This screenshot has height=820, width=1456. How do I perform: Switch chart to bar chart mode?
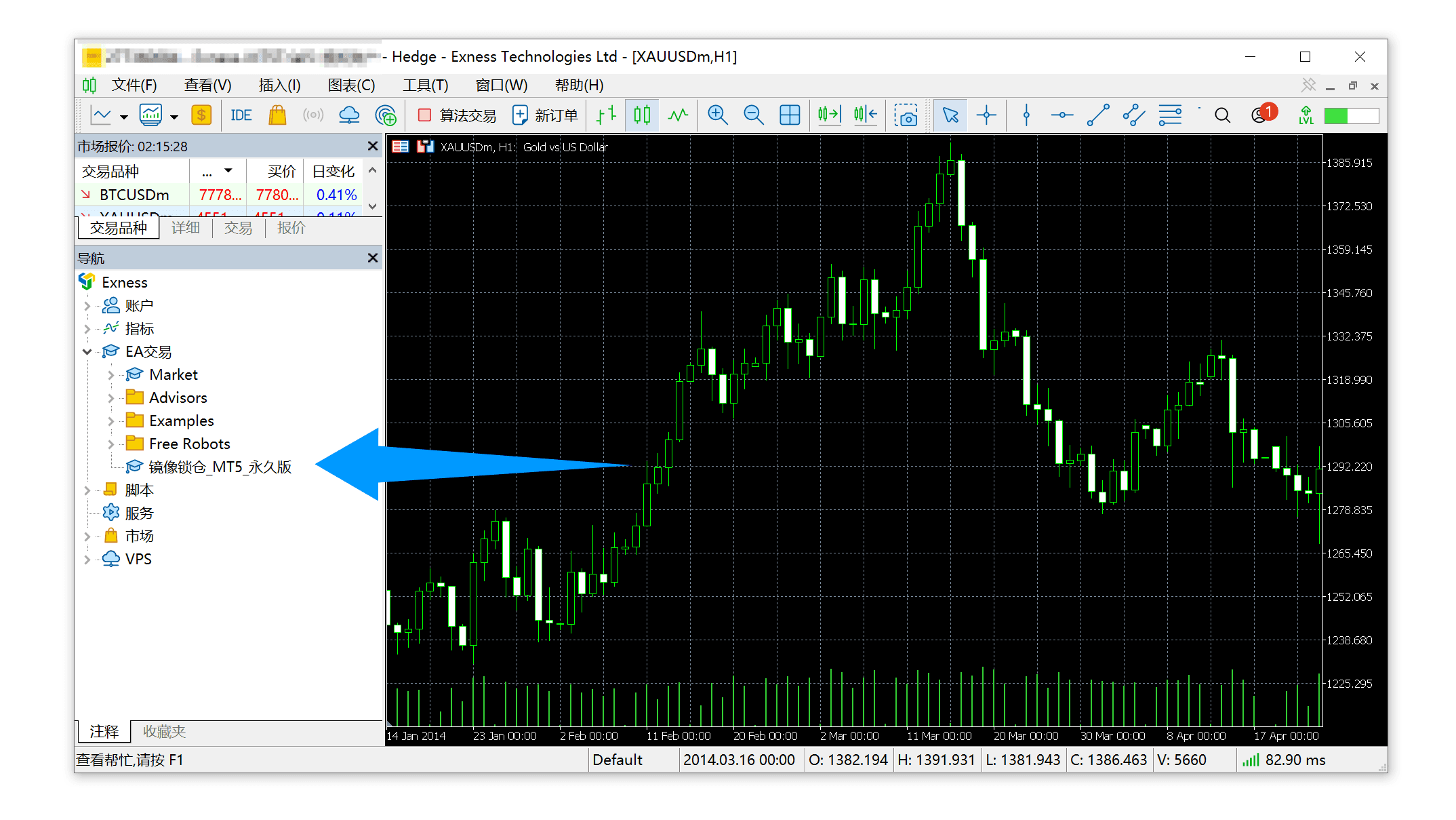pyautogui.click(x=606, y=115)
